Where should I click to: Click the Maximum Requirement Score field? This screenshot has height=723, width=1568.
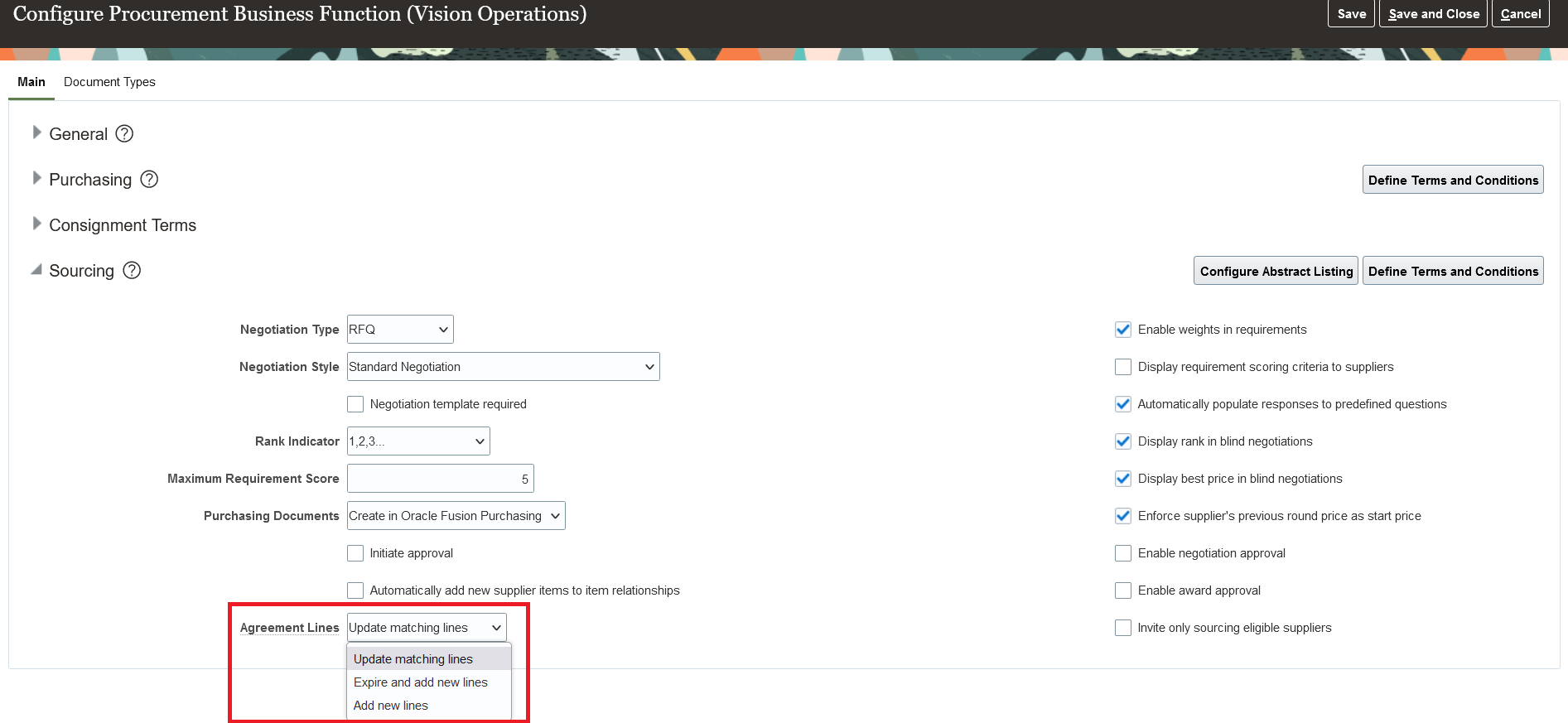pyautogui.click(x=441, y=478)
